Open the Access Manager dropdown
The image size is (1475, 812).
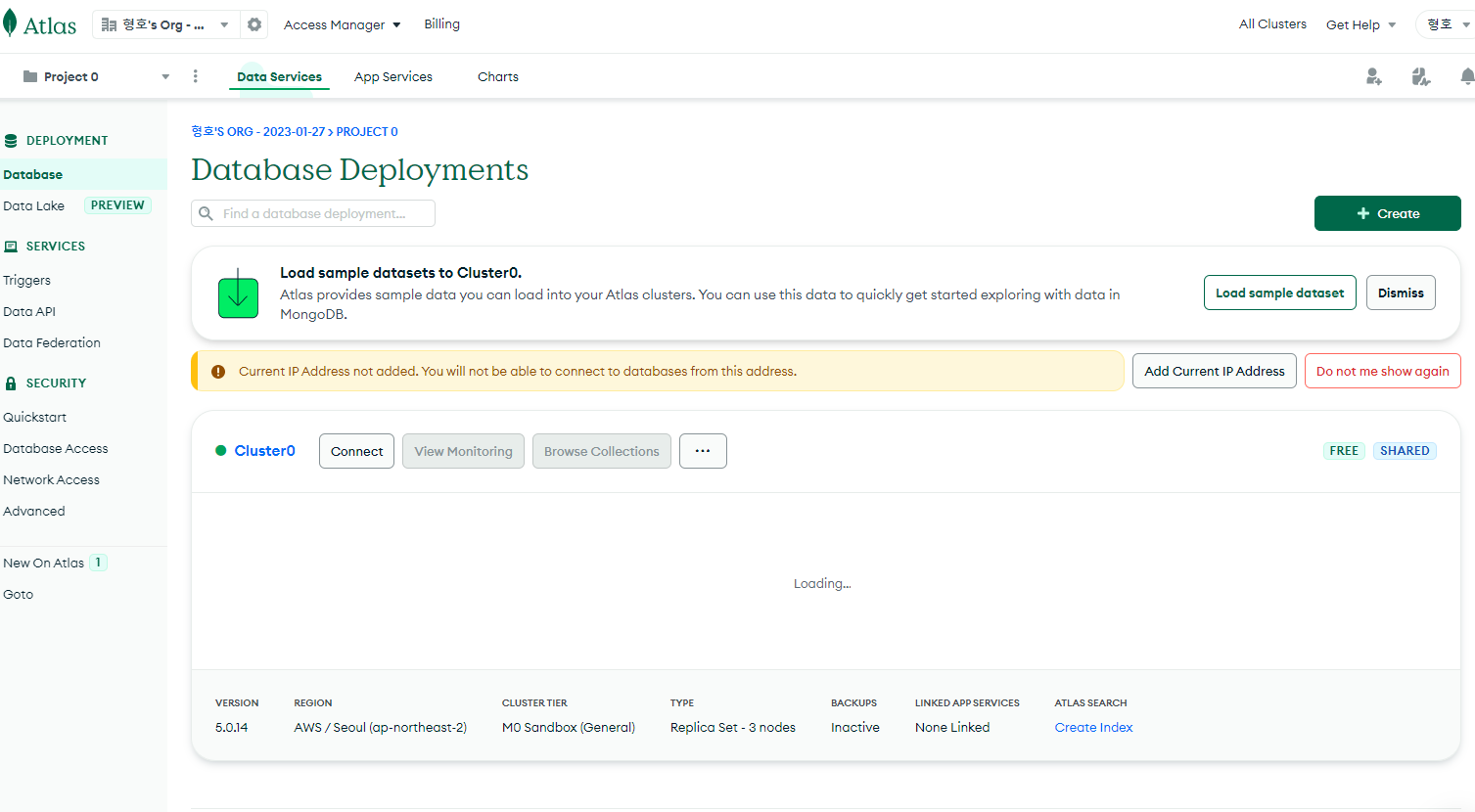(343, 24)
